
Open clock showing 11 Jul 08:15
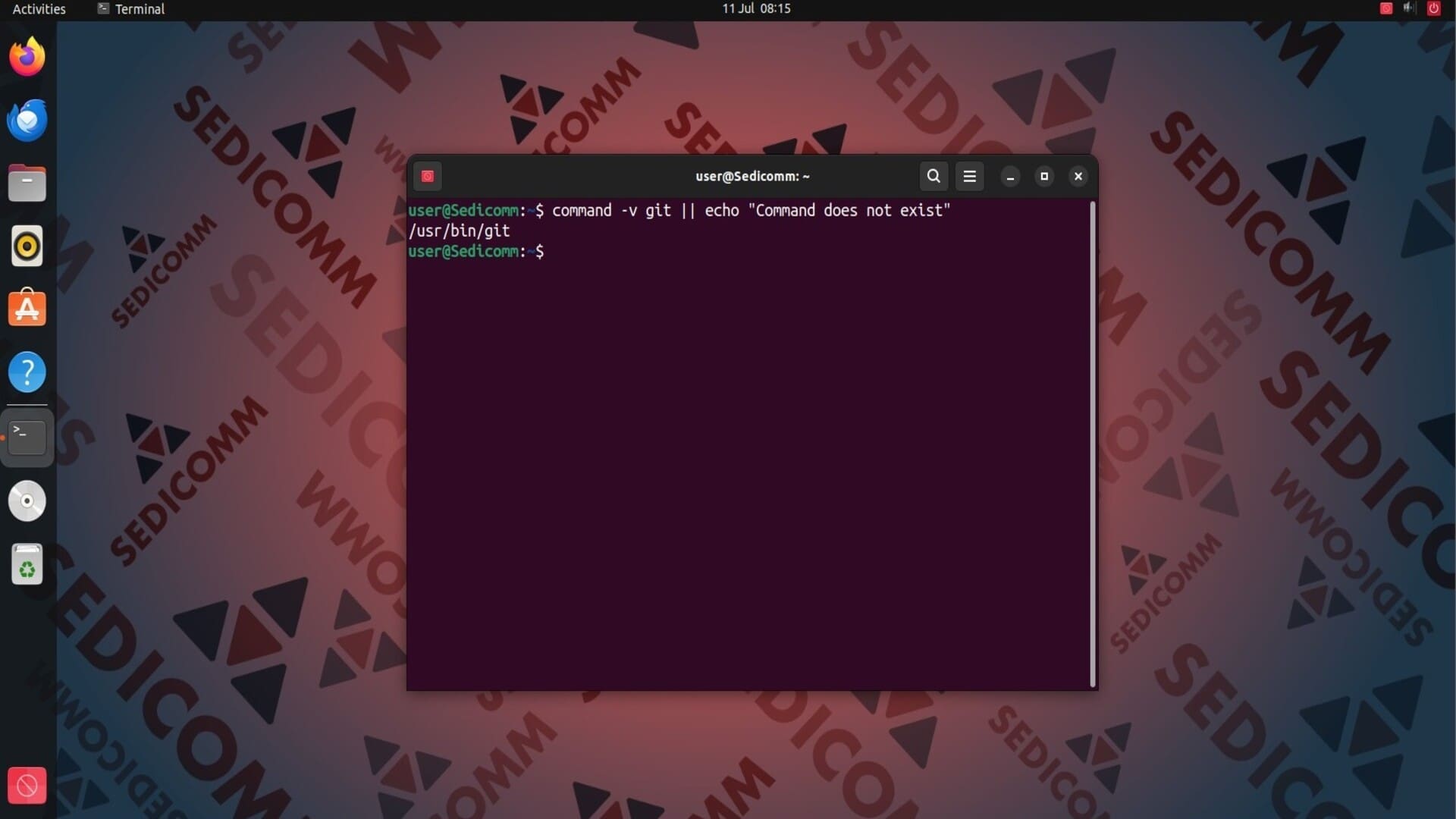tap(756, 9)
